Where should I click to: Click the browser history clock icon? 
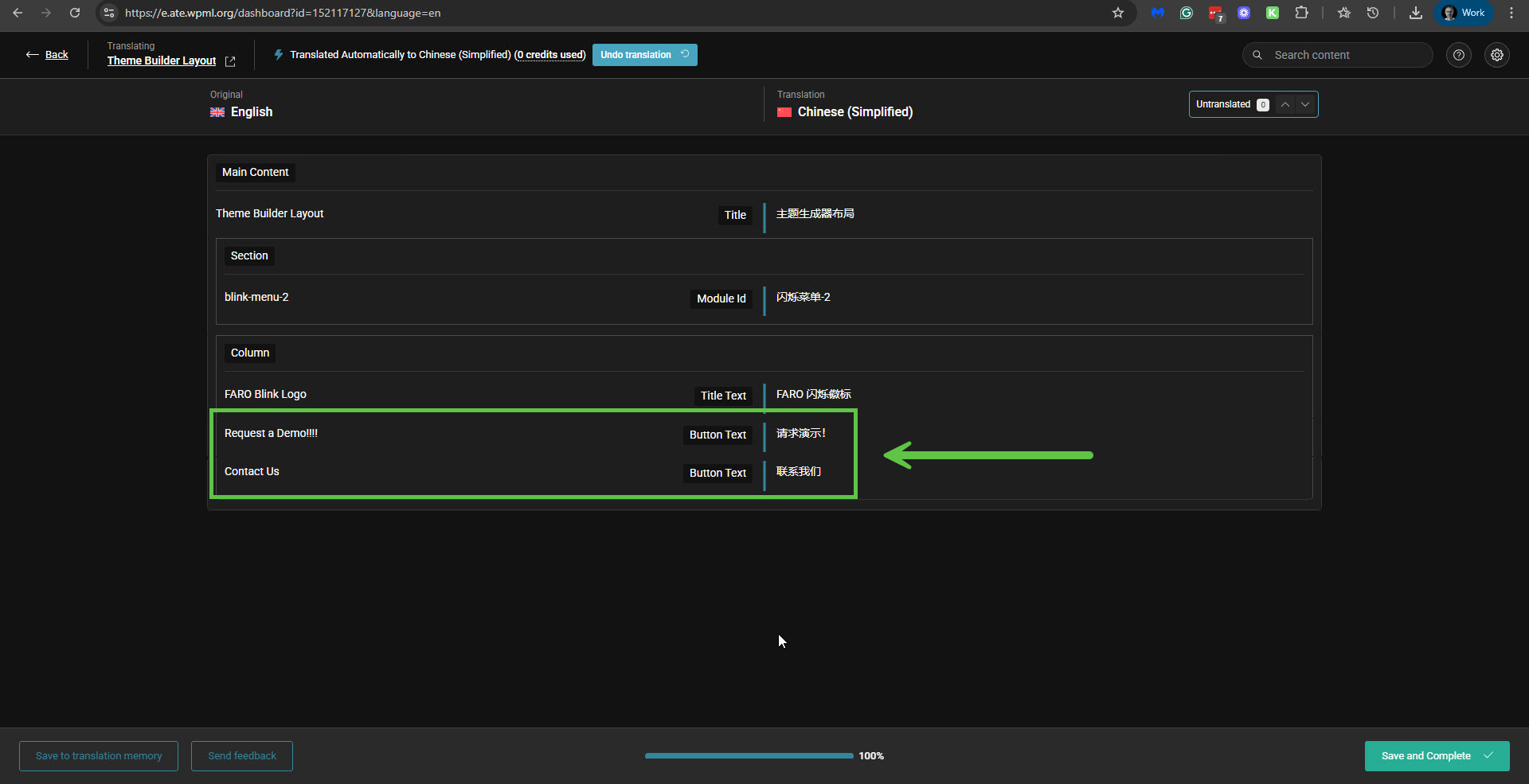click(1373, 13)
